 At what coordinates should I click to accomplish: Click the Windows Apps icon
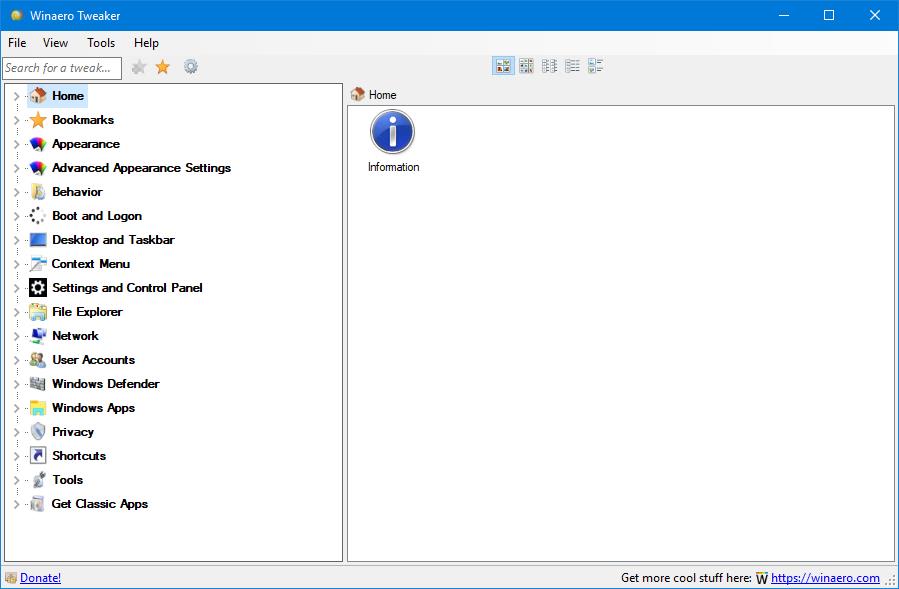click(x=38, y=408)
